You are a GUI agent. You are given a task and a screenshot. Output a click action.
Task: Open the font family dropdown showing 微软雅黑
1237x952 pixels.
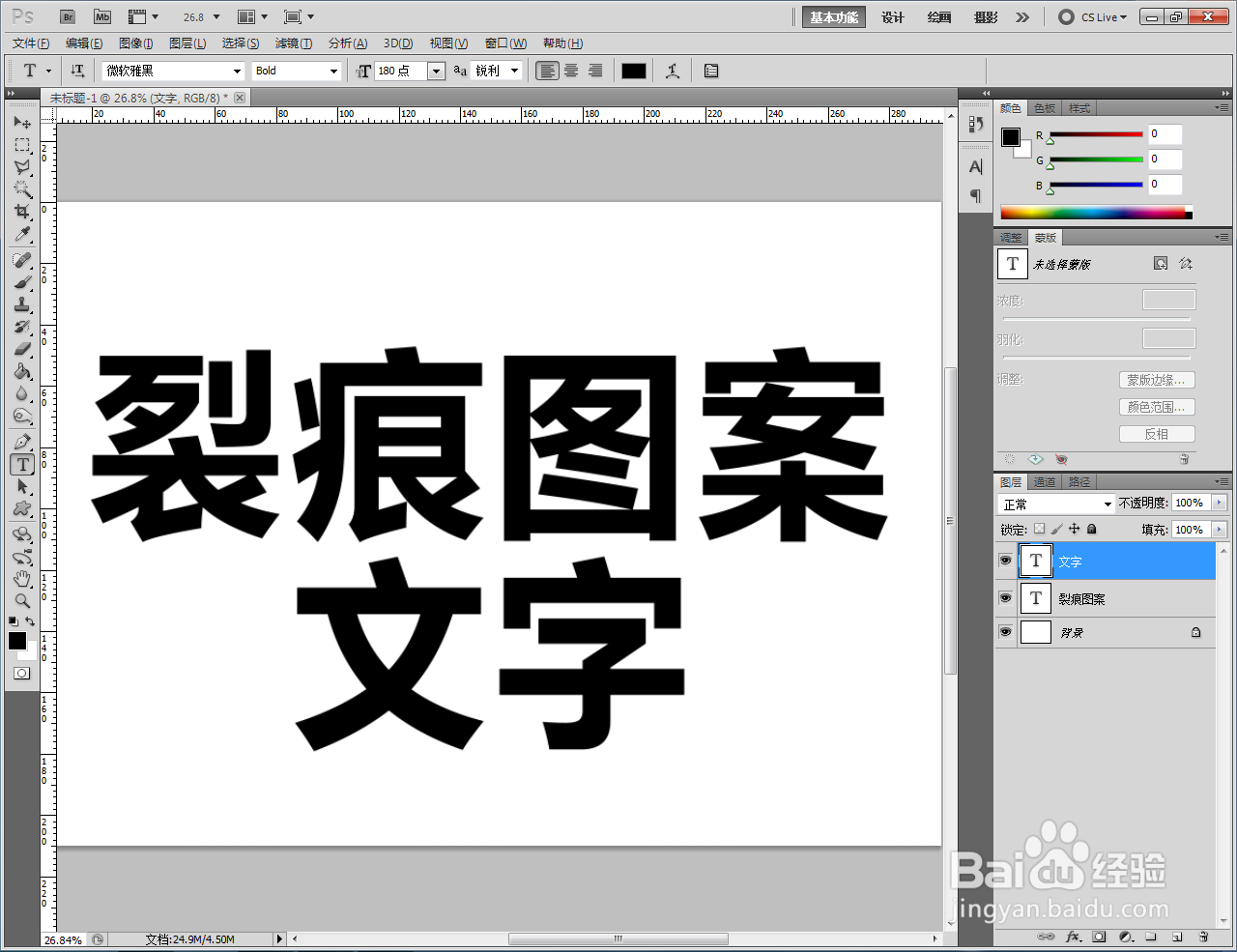(238, 71)
